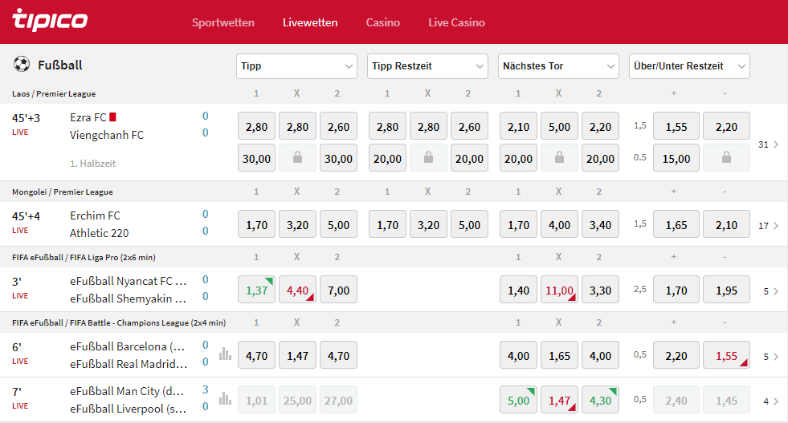Screen dimensions: 788x423
Task: Select under 0,5 odds 1,55 in Barcelona match
Action: (x=726, y=355)
